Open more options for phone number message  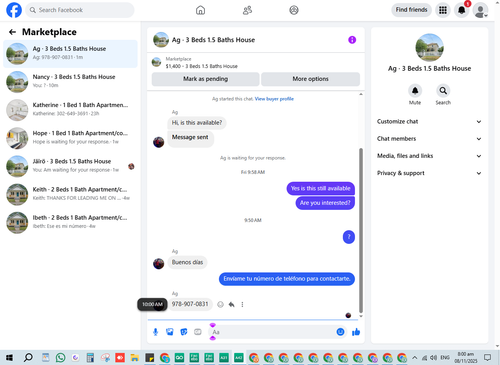tap(242, 304)
